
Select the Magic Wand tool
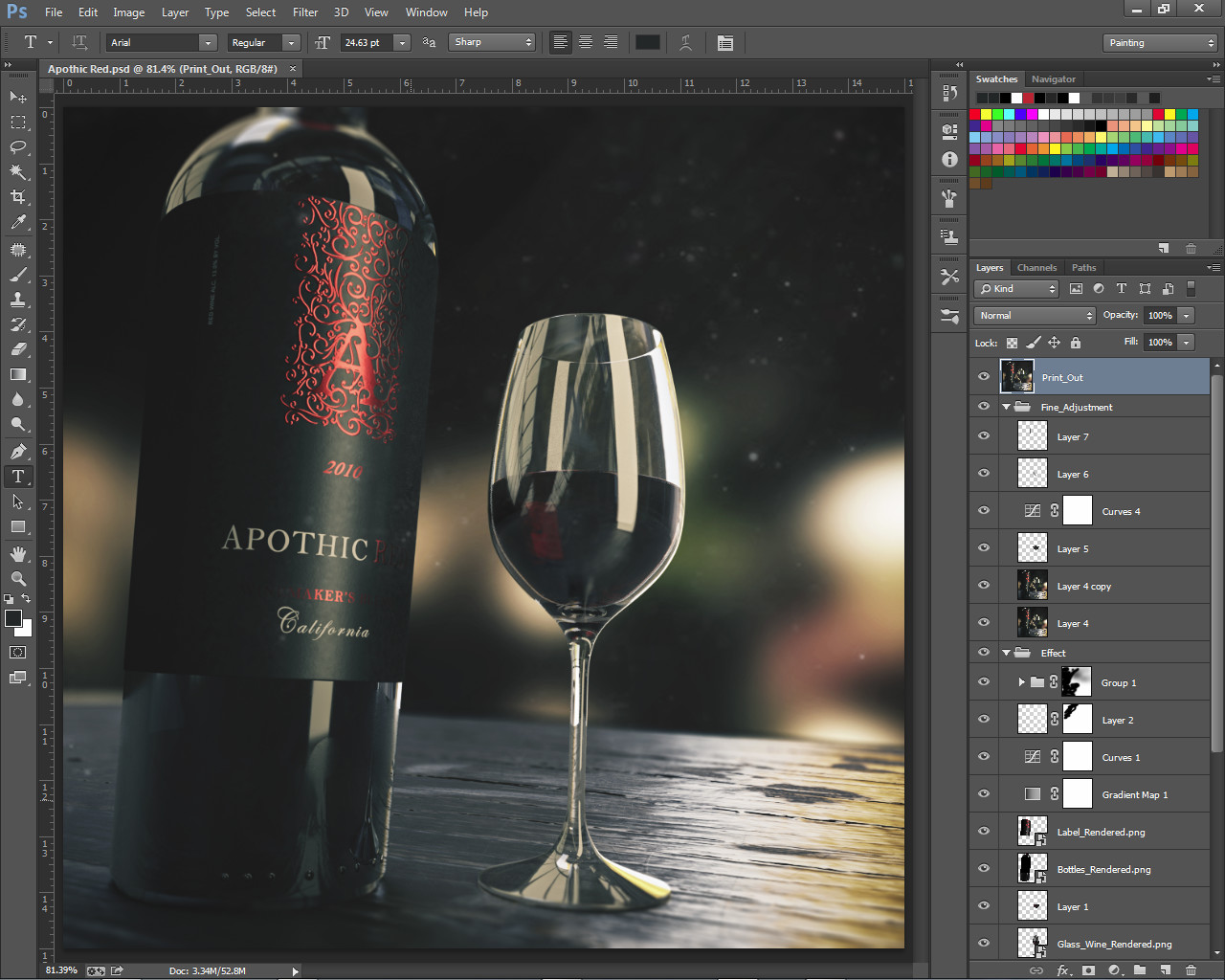18,171
